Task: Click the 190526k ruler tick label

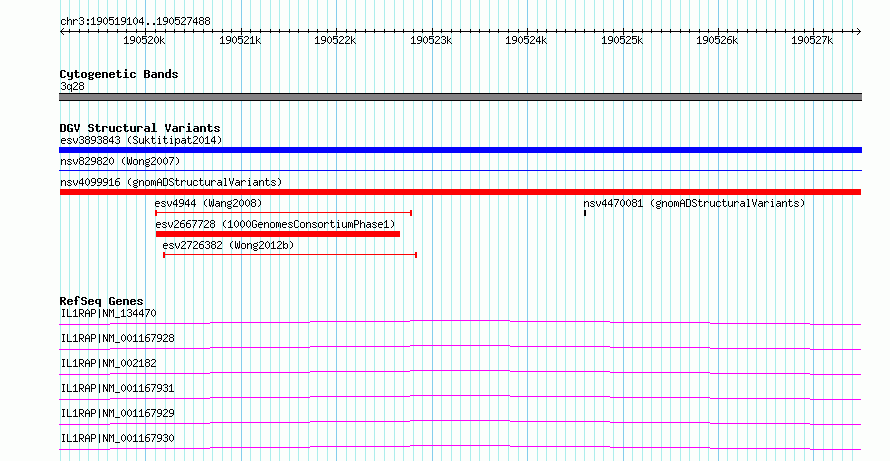Action: 717,40
